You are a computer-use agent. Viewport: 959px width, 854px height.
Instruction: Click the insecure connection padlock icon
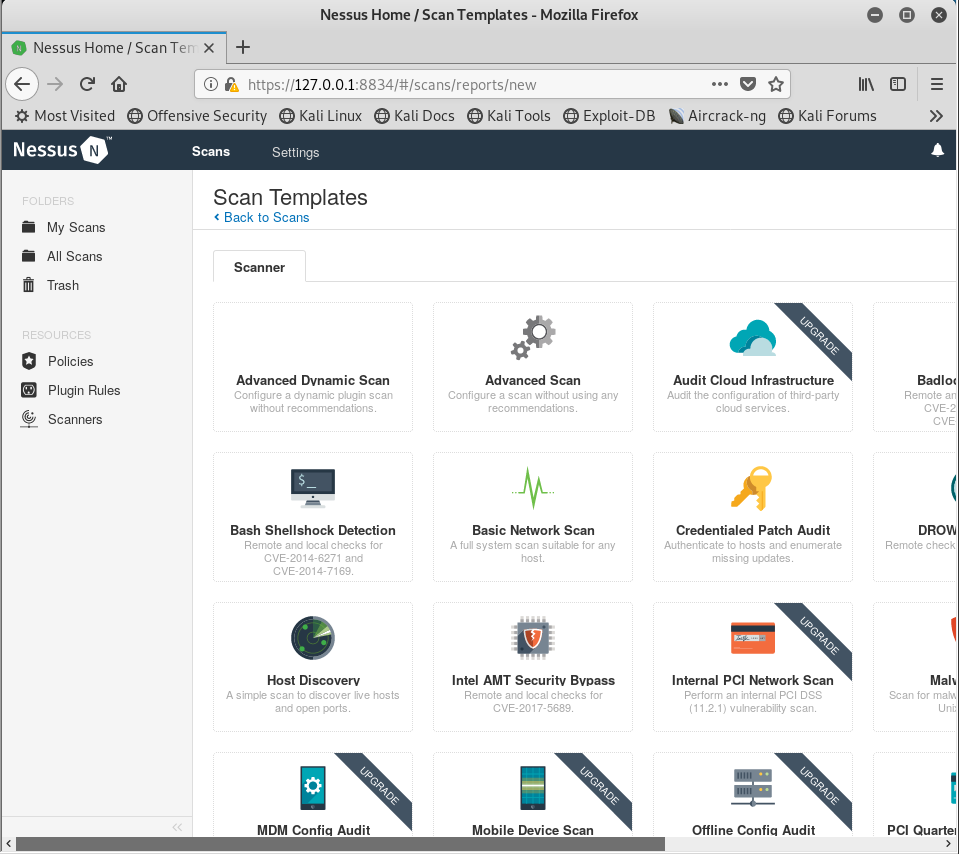pos(231,84)
